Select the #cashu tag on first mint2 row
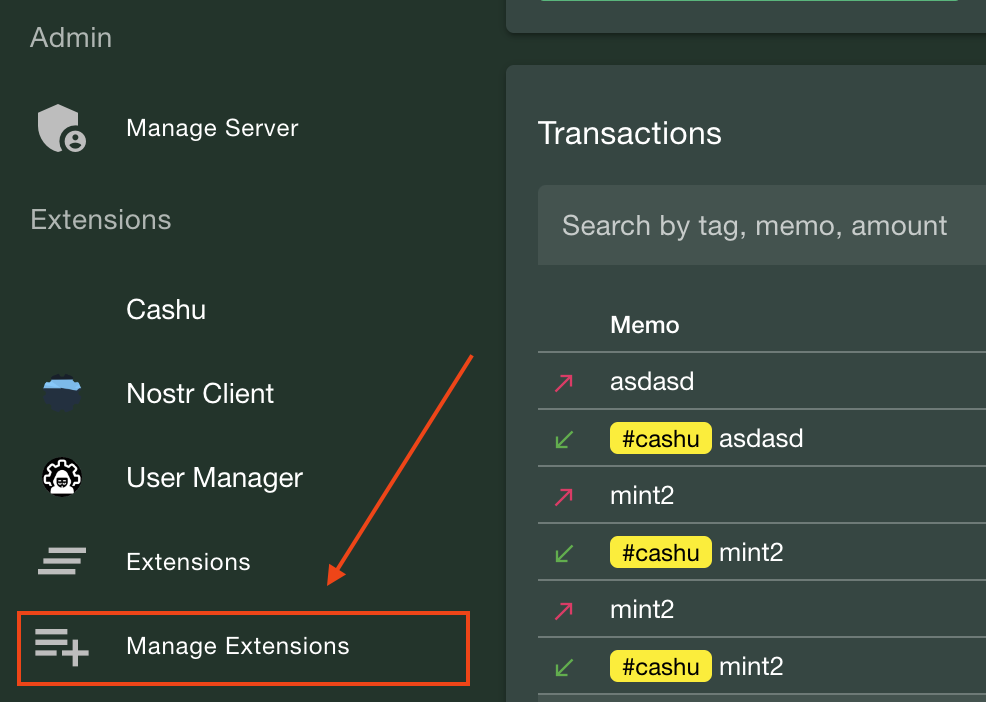The width and height of the screenshot is (986, 702). click(660, 552)
